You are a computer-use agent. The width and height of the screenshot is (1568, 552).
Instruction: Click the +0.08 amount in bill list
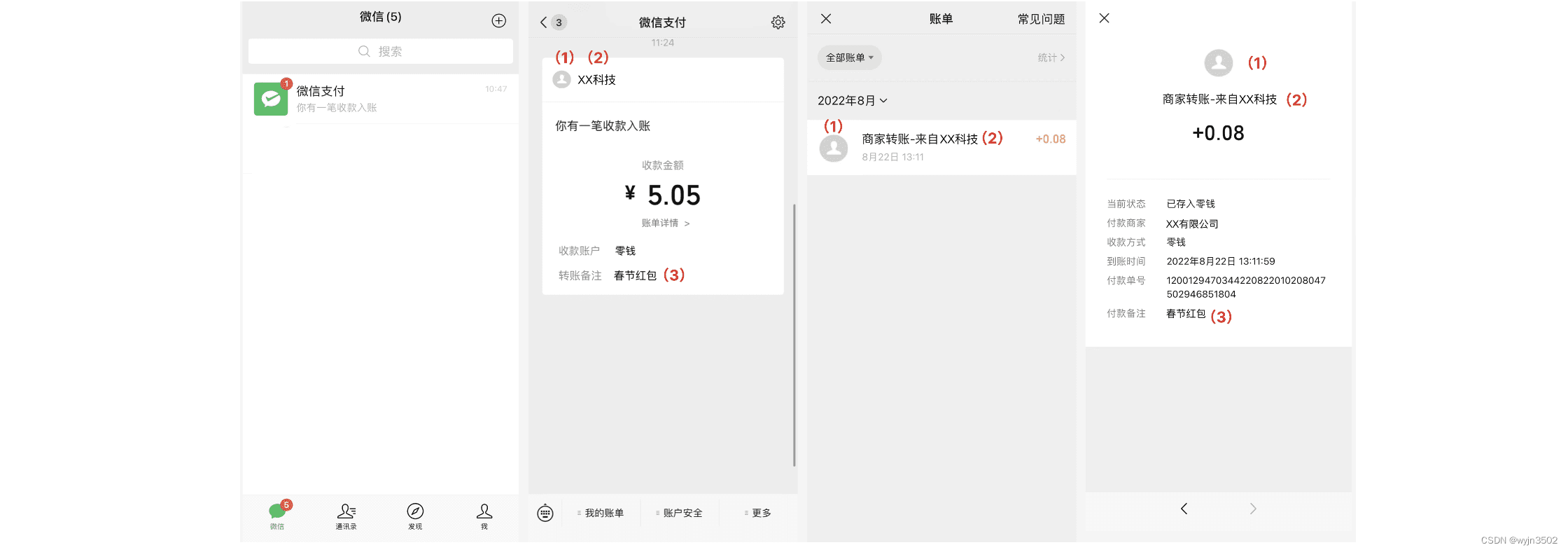pos(1050,139)
